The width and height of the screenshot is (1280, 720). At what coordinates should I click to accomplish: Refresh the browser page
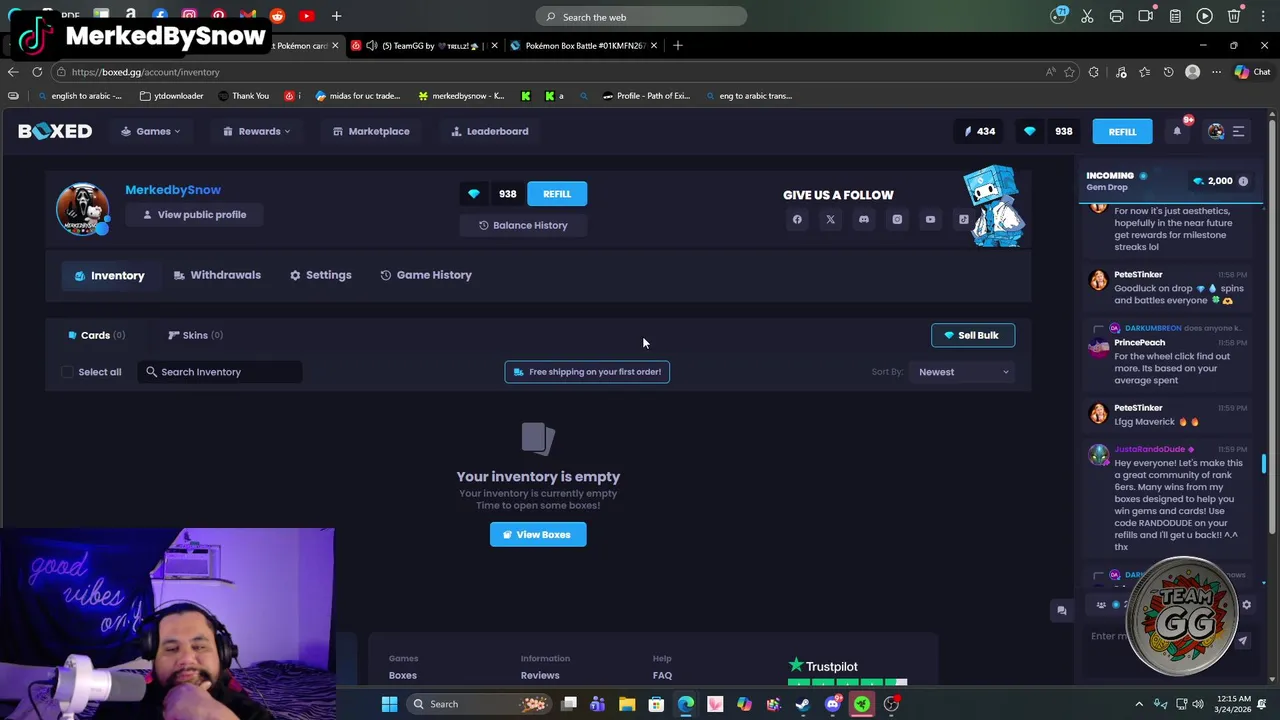pyautogui.click(x=37, y=72)
